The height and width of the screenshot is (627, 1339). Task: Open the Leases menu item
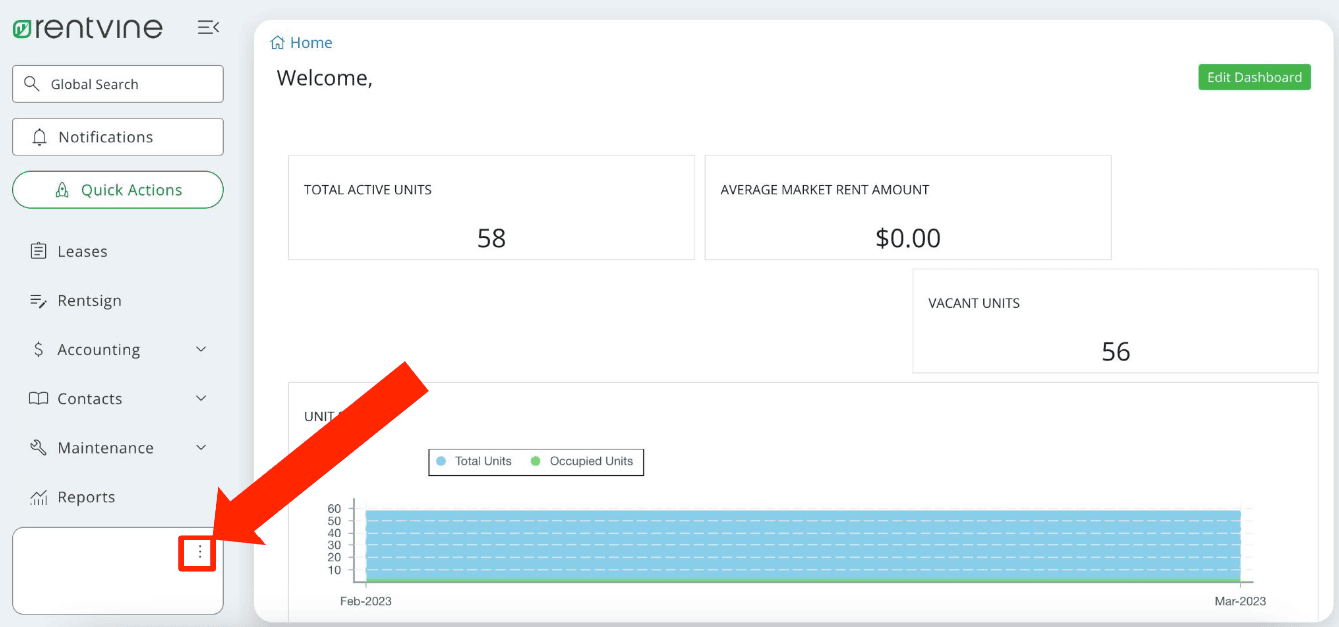click(82, 252)
